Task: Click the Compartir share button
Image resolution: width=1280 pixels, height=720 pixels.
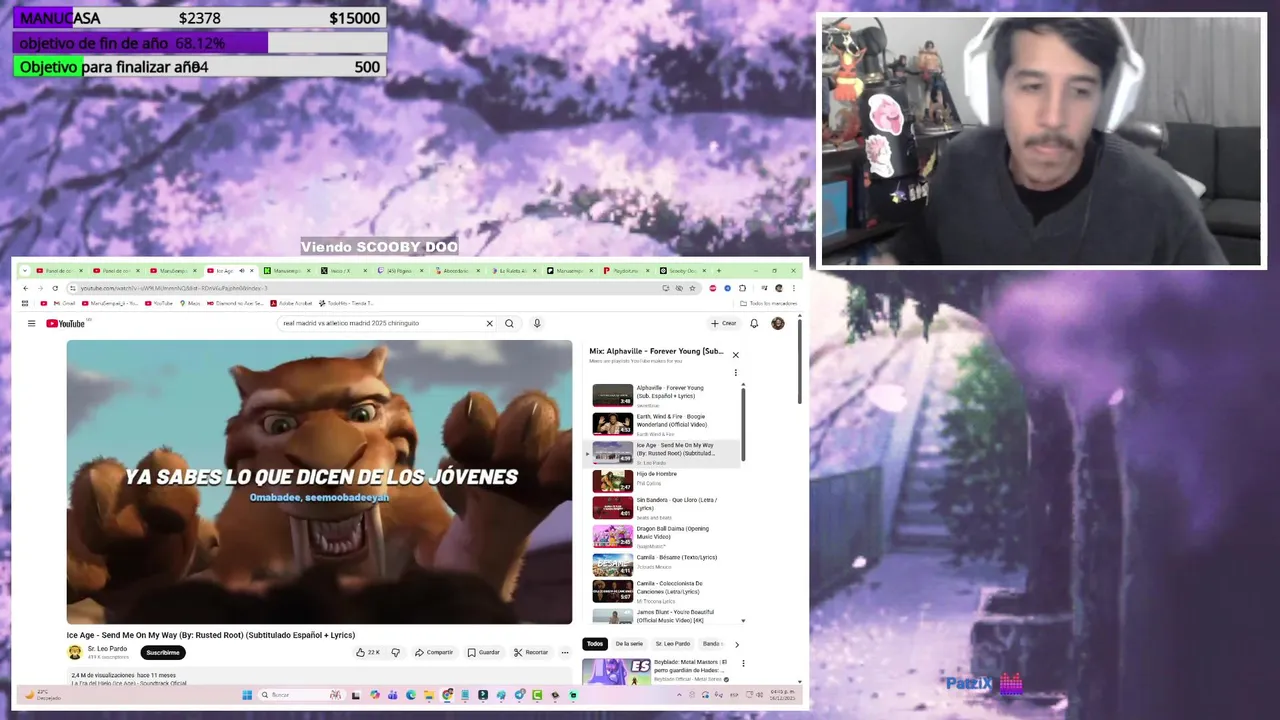Action: [x=434, y=652]
